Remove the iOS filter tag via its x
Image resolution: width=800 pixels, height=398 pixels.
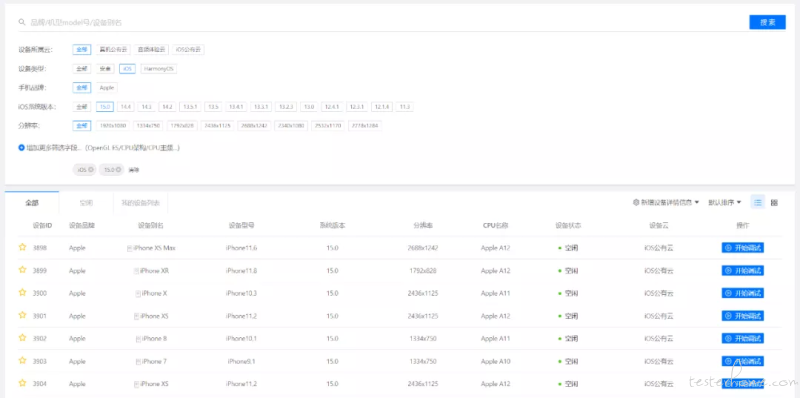pos(90,169)
